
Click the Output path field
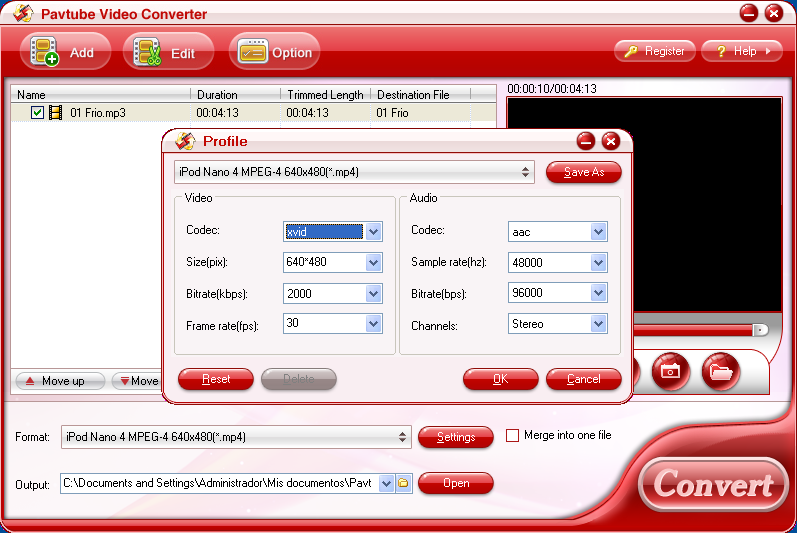click(x=220, y=483)
